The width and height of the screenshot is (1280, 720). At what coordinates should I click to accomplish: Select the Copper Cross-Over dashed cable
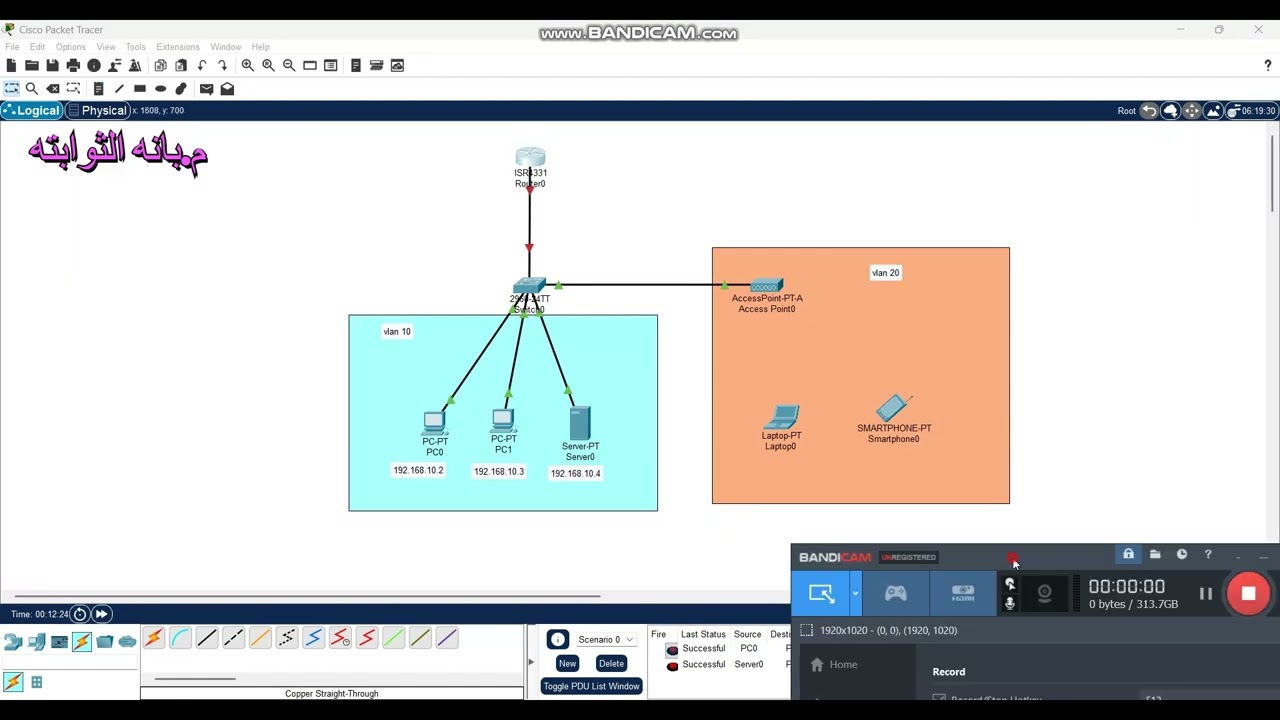233,638
